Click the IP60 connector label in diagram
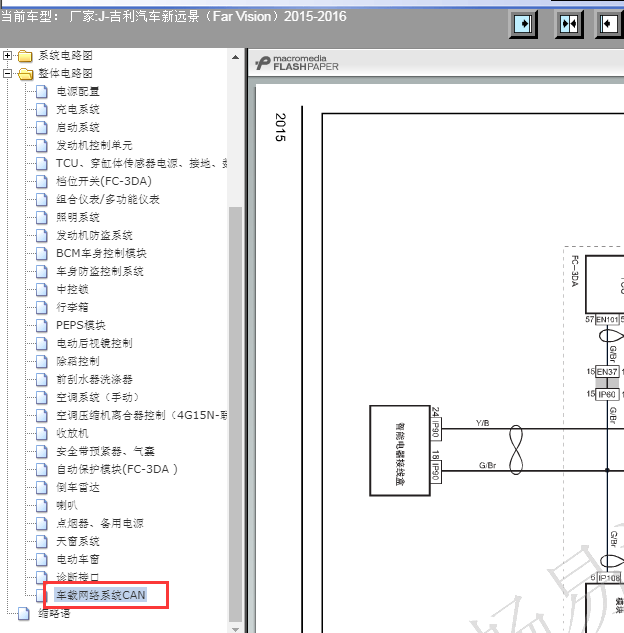The width and height of the screenshot is (624, 633). pos(607,394)
